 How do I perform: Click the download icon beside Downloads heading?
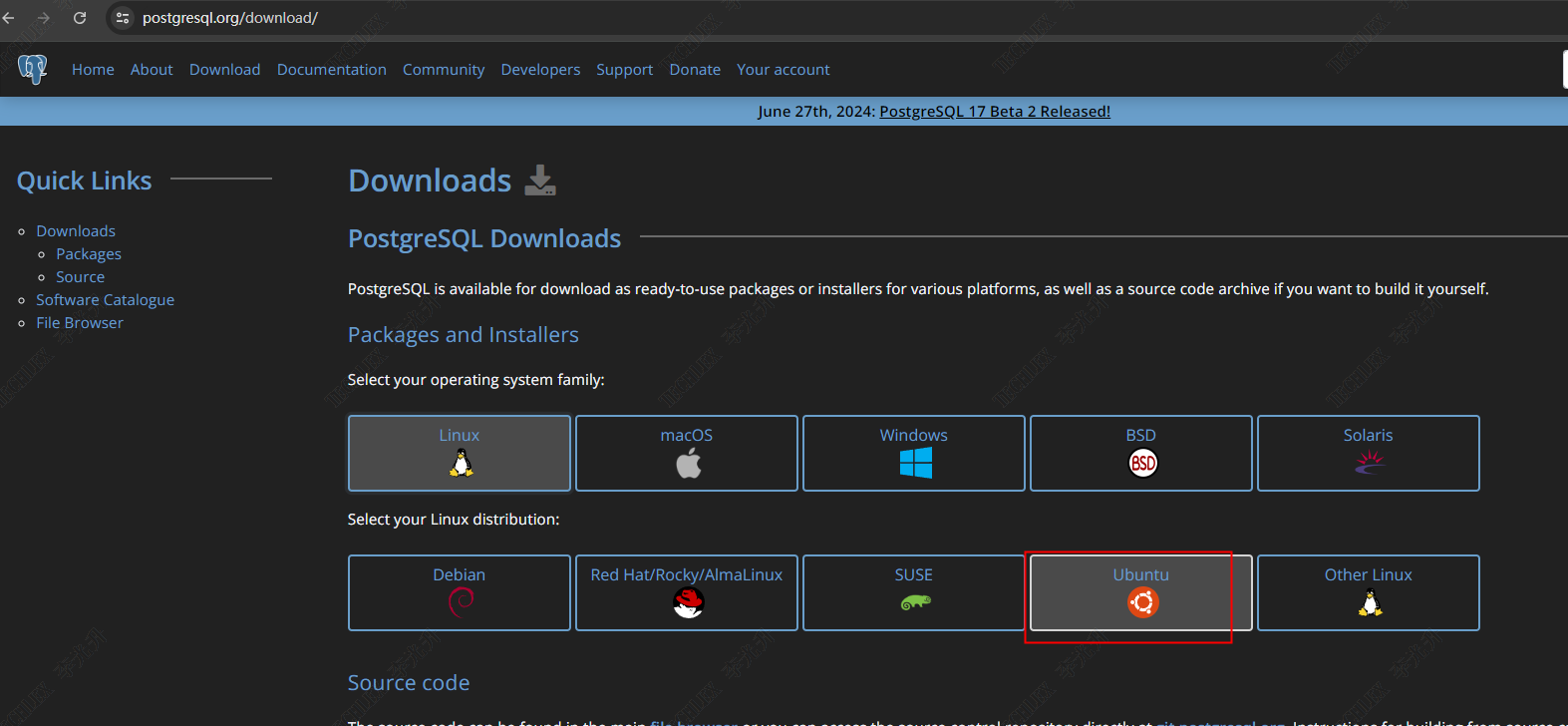(540, 181)
